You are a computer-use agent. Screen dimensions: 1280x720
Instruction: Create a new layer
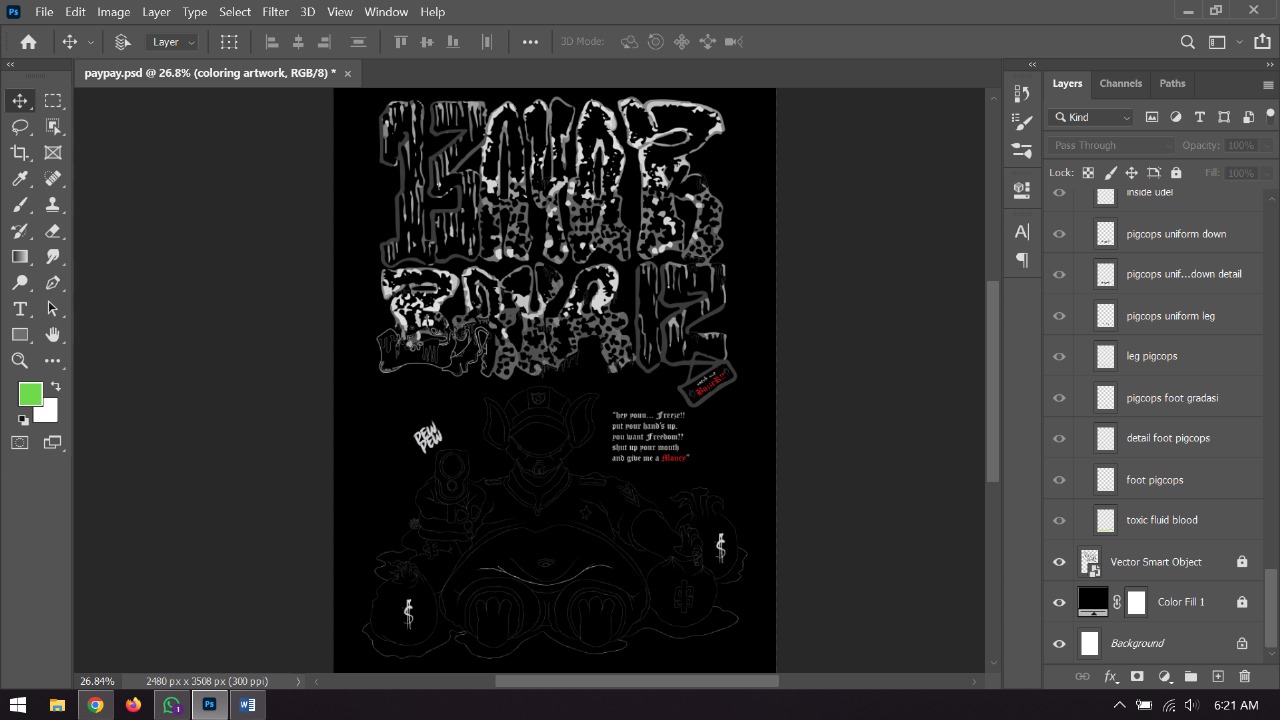(x=1218, y=677)
